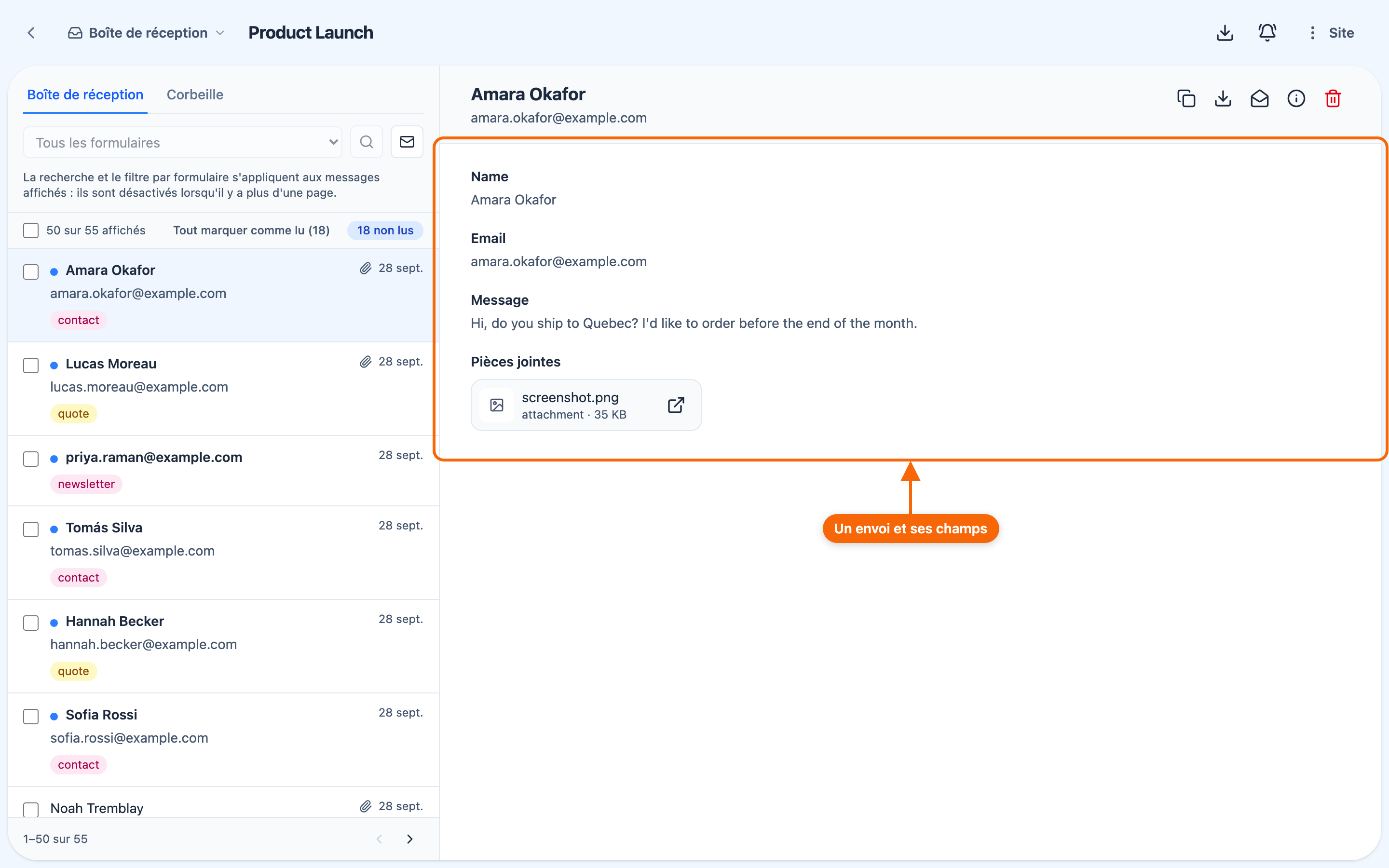This screenshot has width=1389, height=868.
Task: Open Tomás Silva's message
Action: 223,553
